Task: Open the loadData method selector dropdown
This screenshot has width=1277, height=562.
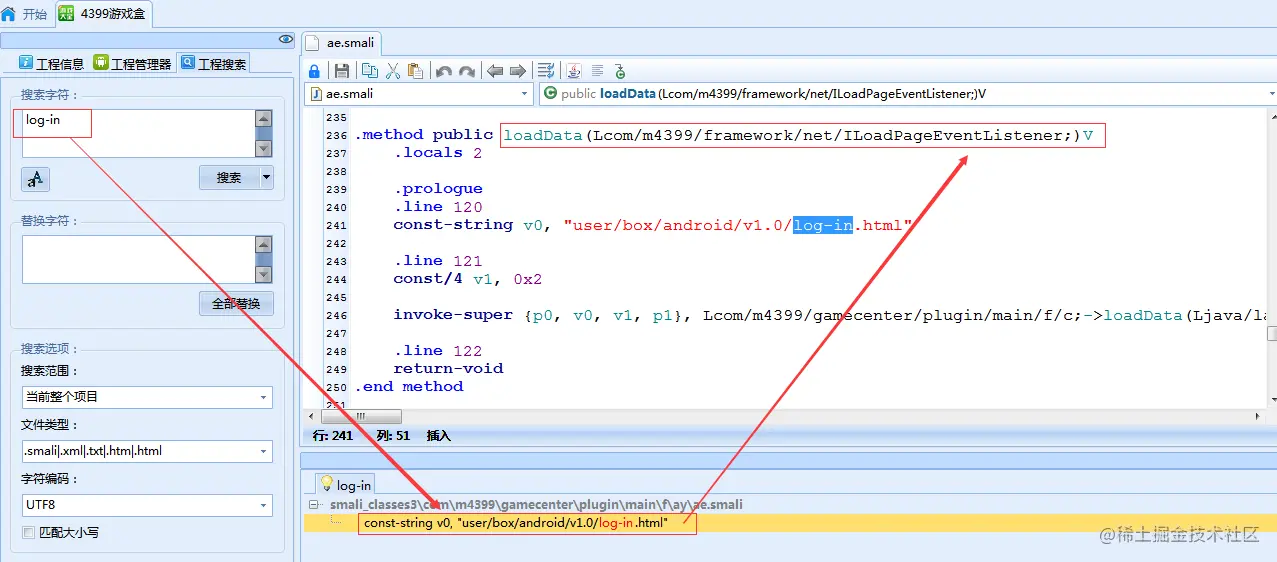Action: 1270,93
